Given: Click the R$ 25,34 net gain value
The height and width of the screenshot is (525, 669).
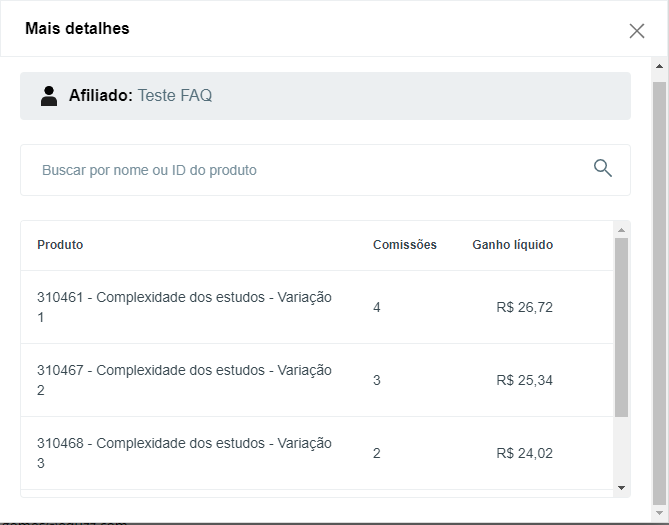Looking at the screenshot, I should (x=524, y=380).
